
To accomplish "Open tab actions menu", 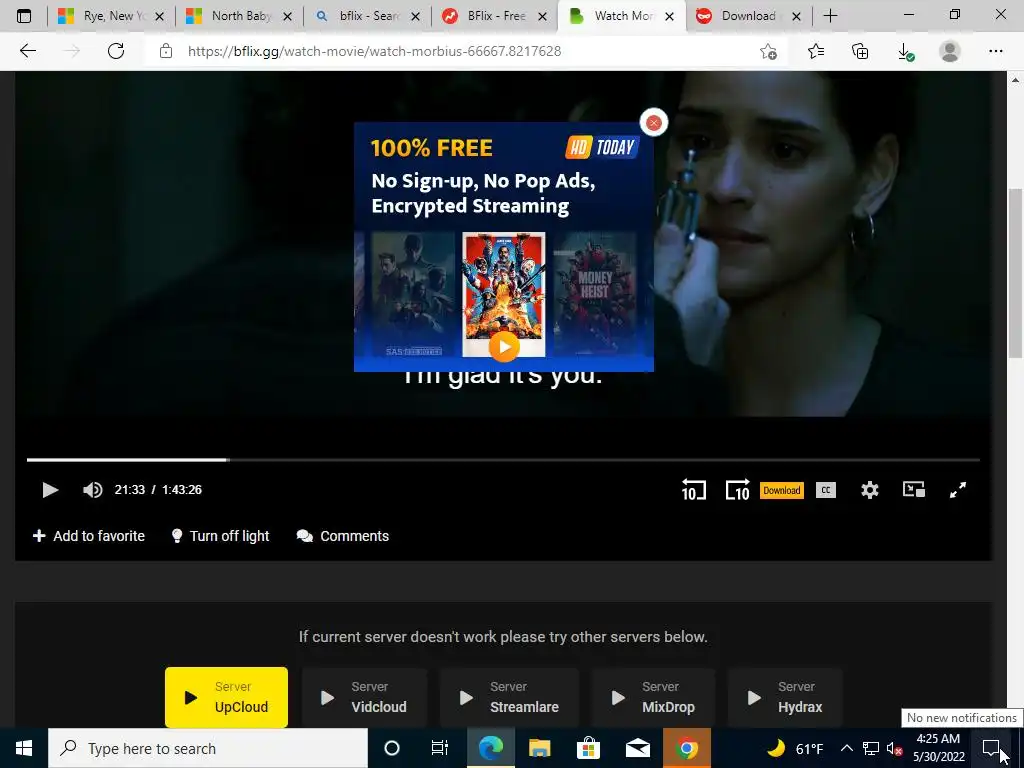I will click(24, 16).
